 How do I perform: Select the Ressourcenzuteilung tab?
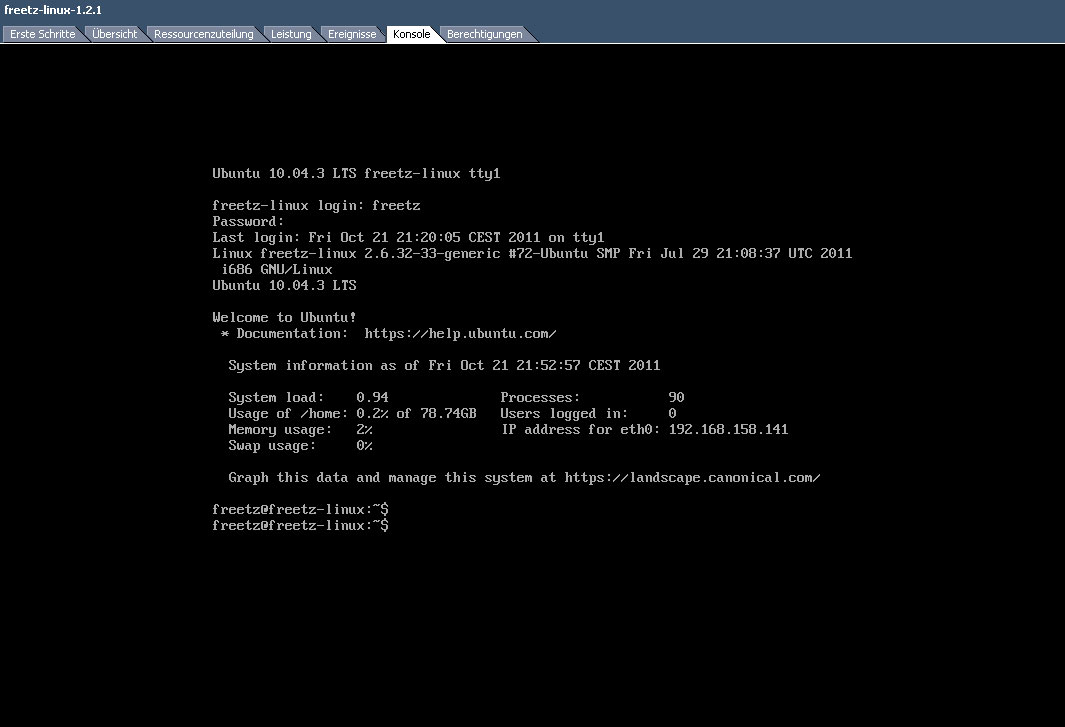click(x=203, y=34)
